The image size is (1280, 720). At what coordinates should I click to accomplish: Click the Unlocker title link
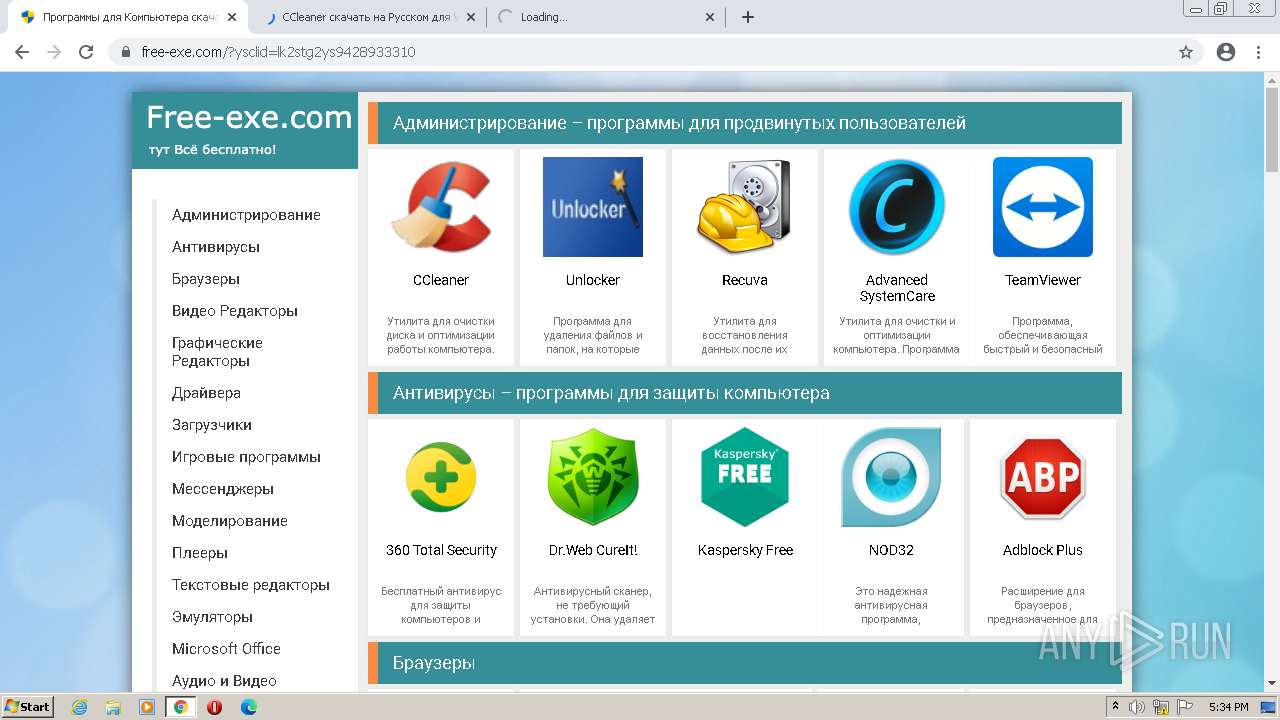593,280
